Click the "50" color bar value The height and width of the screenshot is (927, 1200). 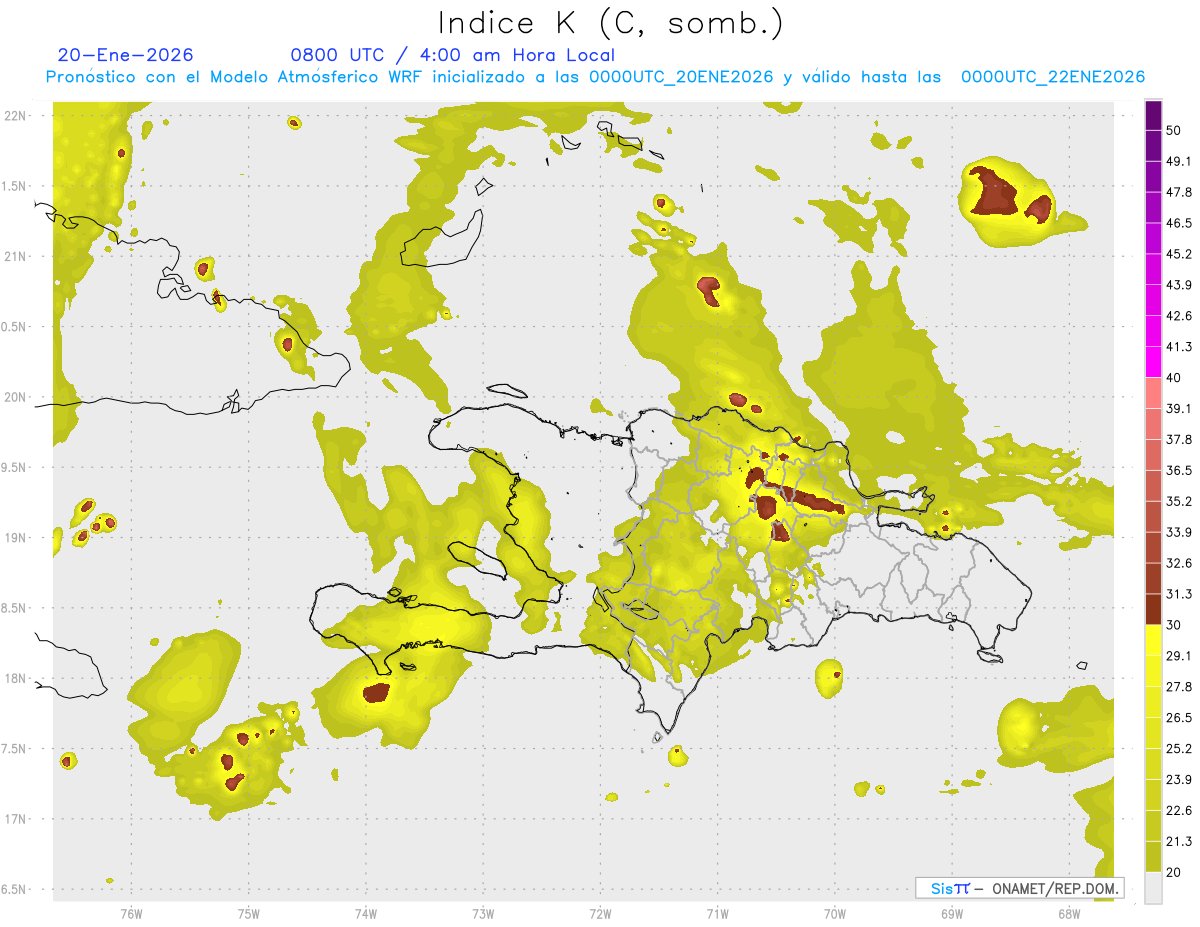(1174, 131)
